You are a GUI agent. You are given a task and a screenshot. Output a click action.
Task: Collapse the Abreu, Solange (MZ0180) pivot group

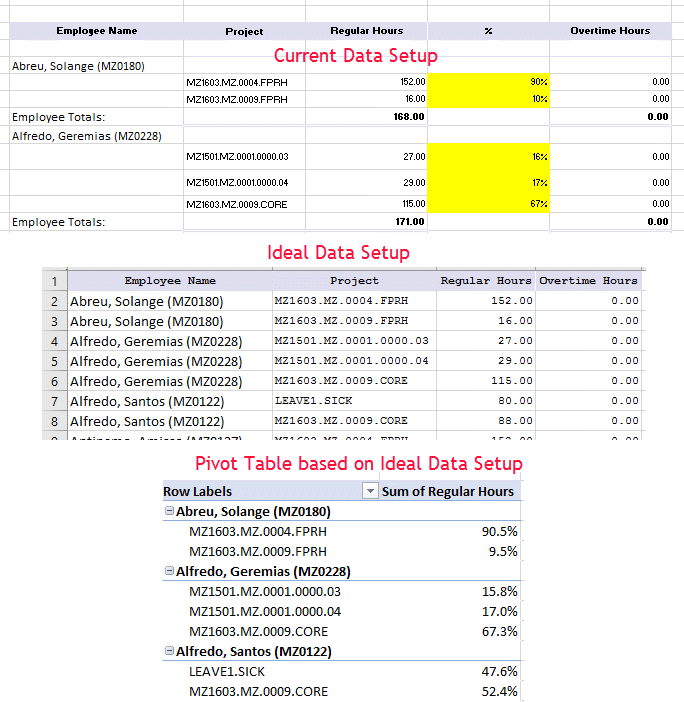[169, 510]
